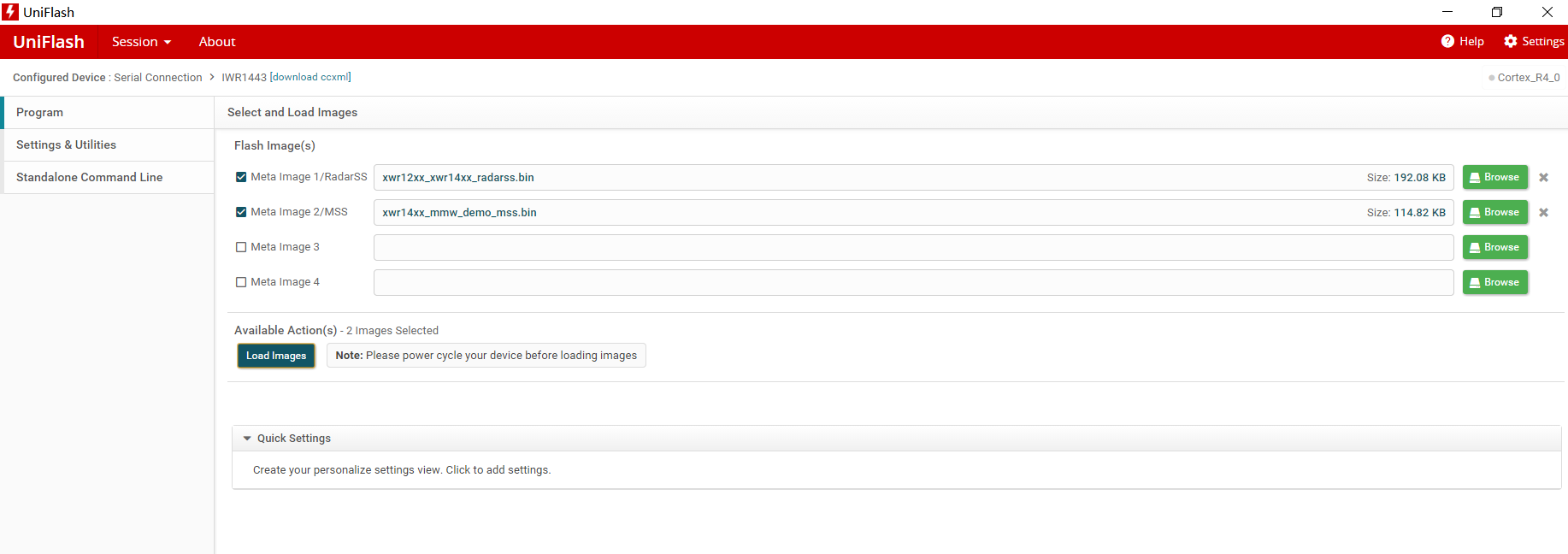The width and height of the screenshot is (1568, 554).
Task: Click the Meta Image 2 file path field
Action: [913, 213]
